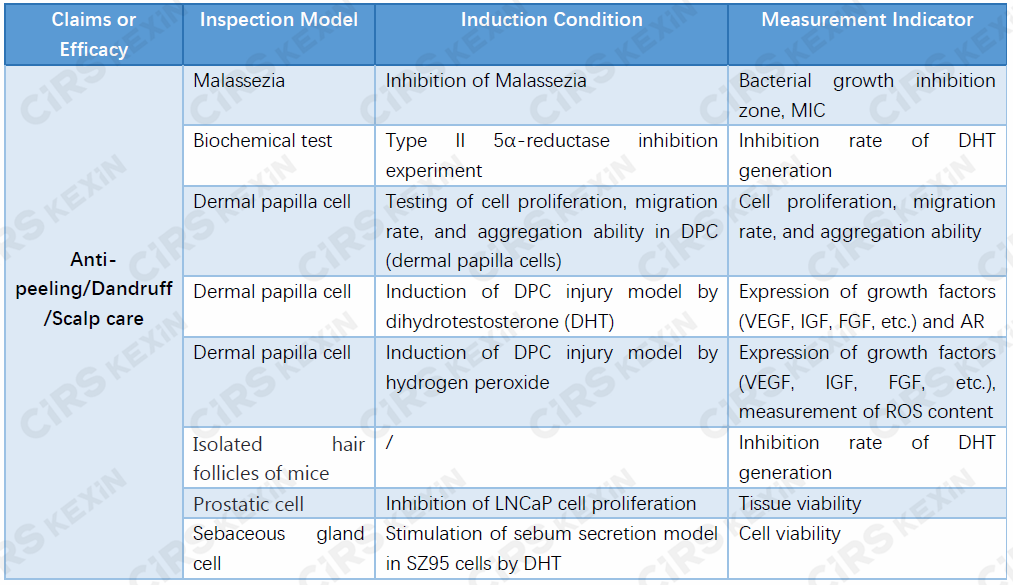Viewport: 1013px width, 585px height.
Task: Click the Claims or Efficacy header
Action: point(94,34)
